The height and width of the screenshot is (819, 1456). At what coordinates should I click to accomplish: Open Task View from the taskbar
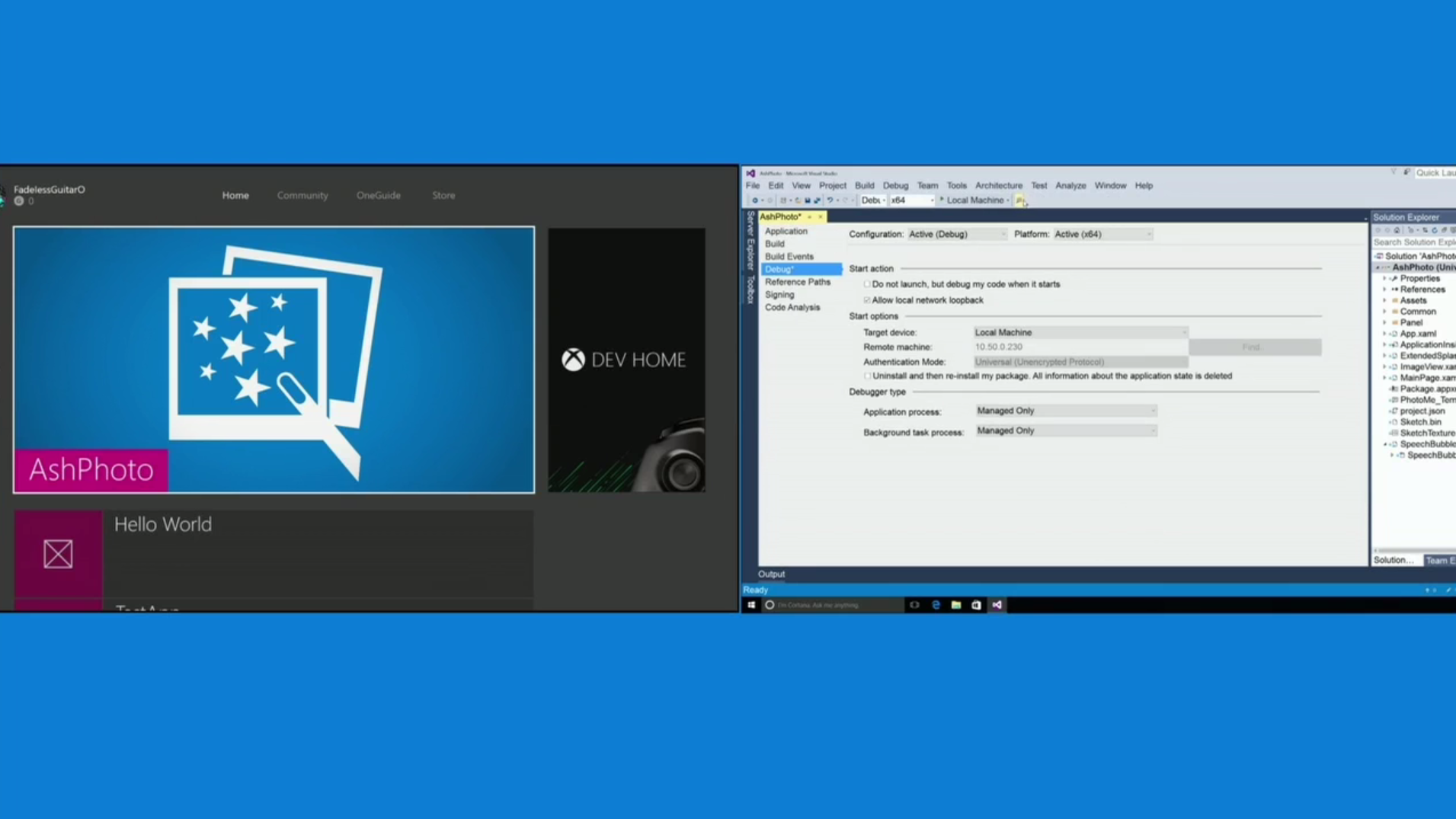coord(914,605)
